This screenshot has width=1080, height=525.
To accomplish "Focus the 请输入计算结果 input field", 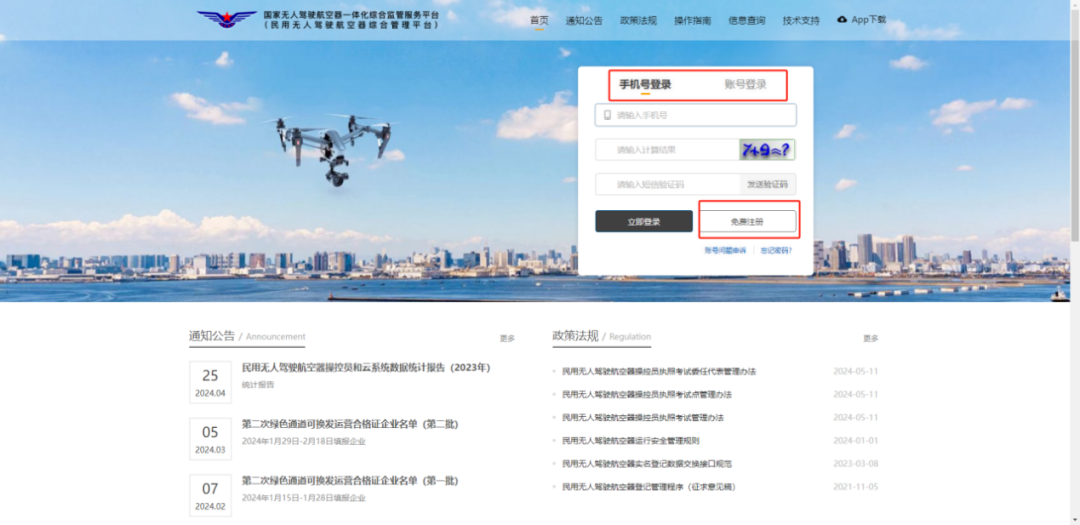I will pos(666,150).
